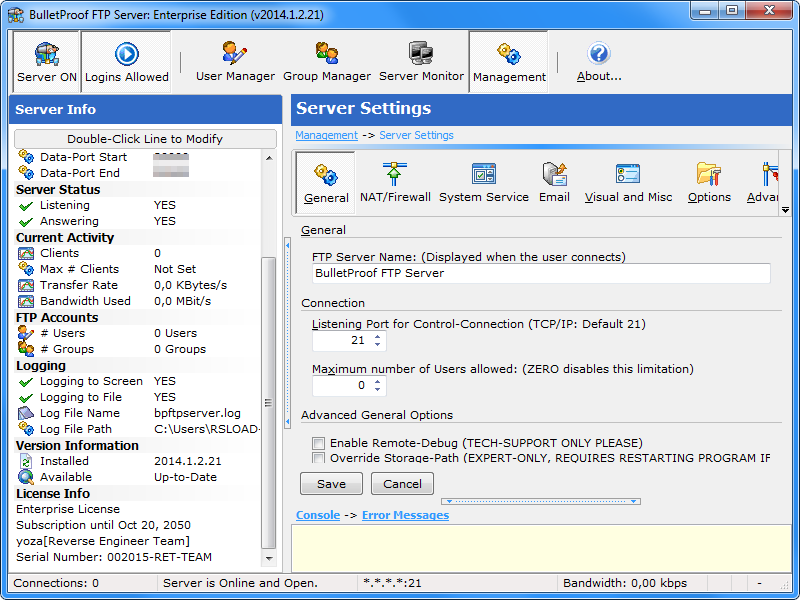Click the Logging to Screen checkmark icon
This screenshot has width=800, height=600.
pyautogui.click(x=26, y=382)
